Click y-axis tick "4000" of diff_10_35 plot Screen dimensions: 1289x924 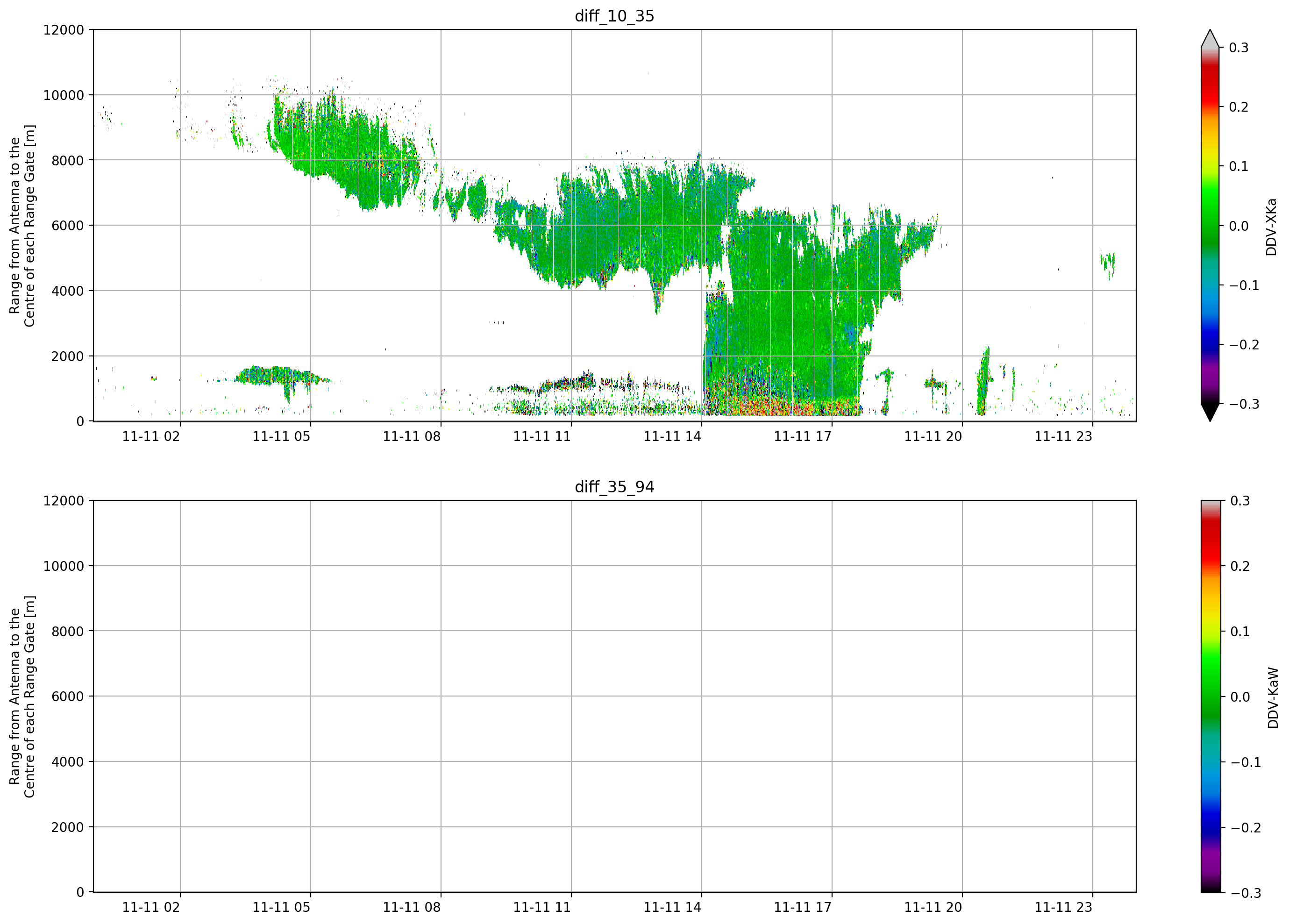click(68, 291)
